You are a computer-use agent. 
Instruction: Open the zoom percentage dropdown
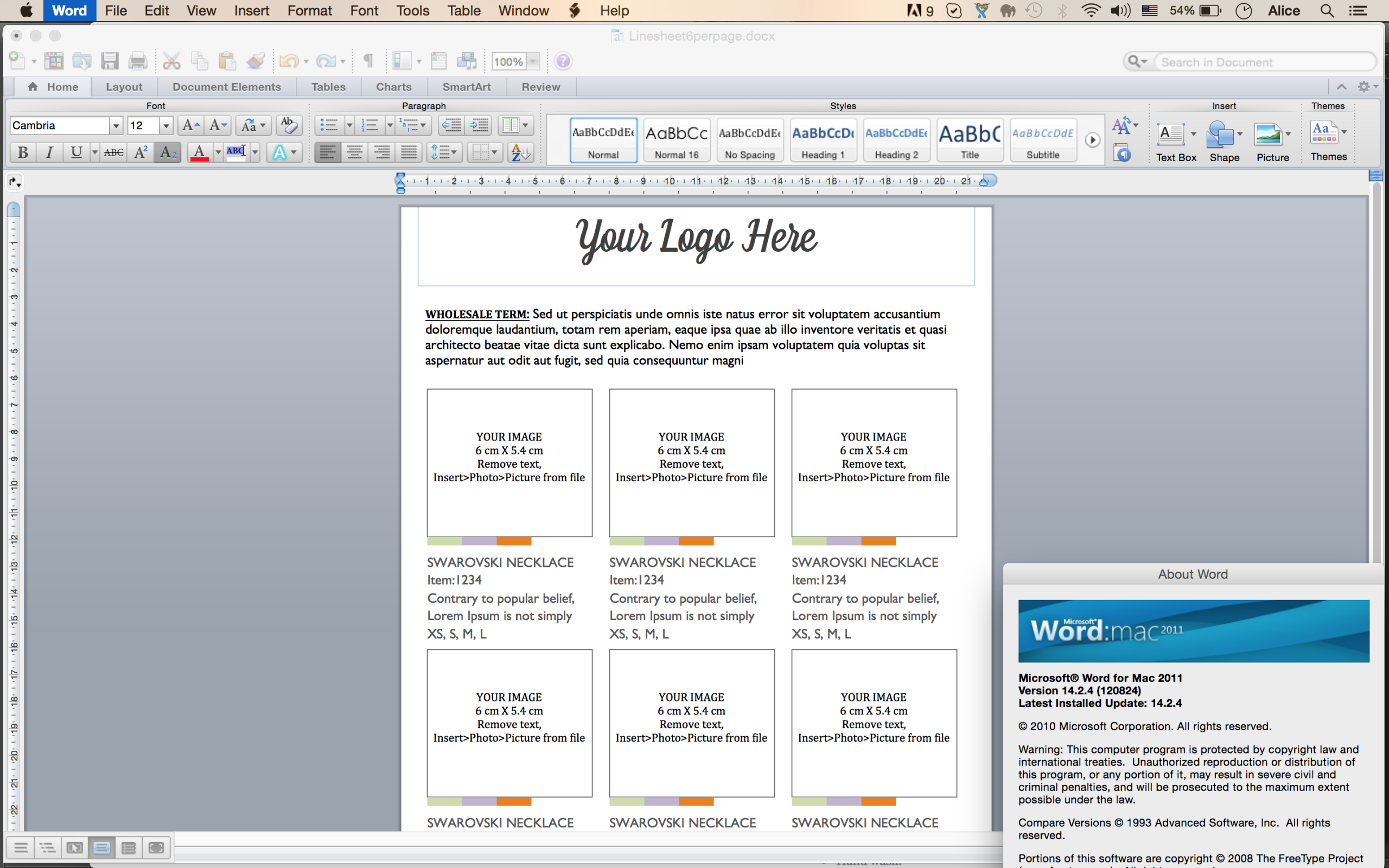(x=533, y=61)
